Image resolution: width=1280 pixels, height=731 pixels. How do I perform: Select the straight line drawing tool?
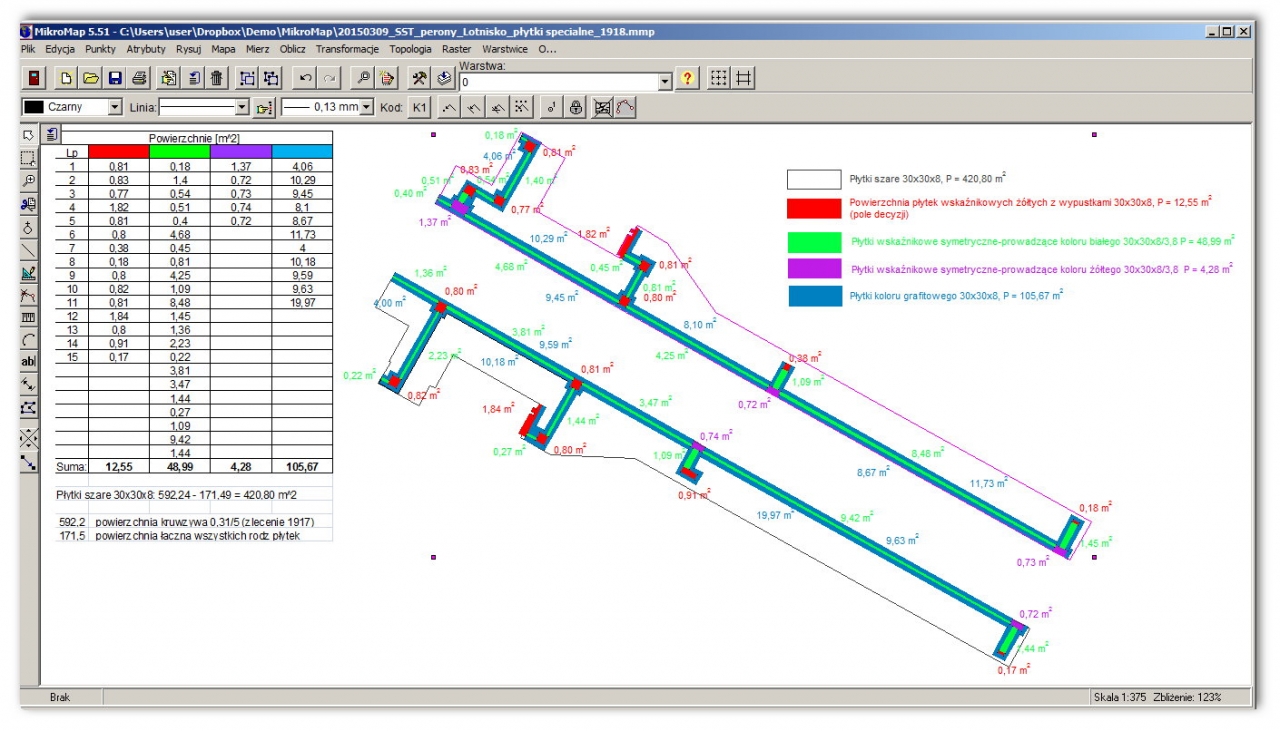pos(29,250)
